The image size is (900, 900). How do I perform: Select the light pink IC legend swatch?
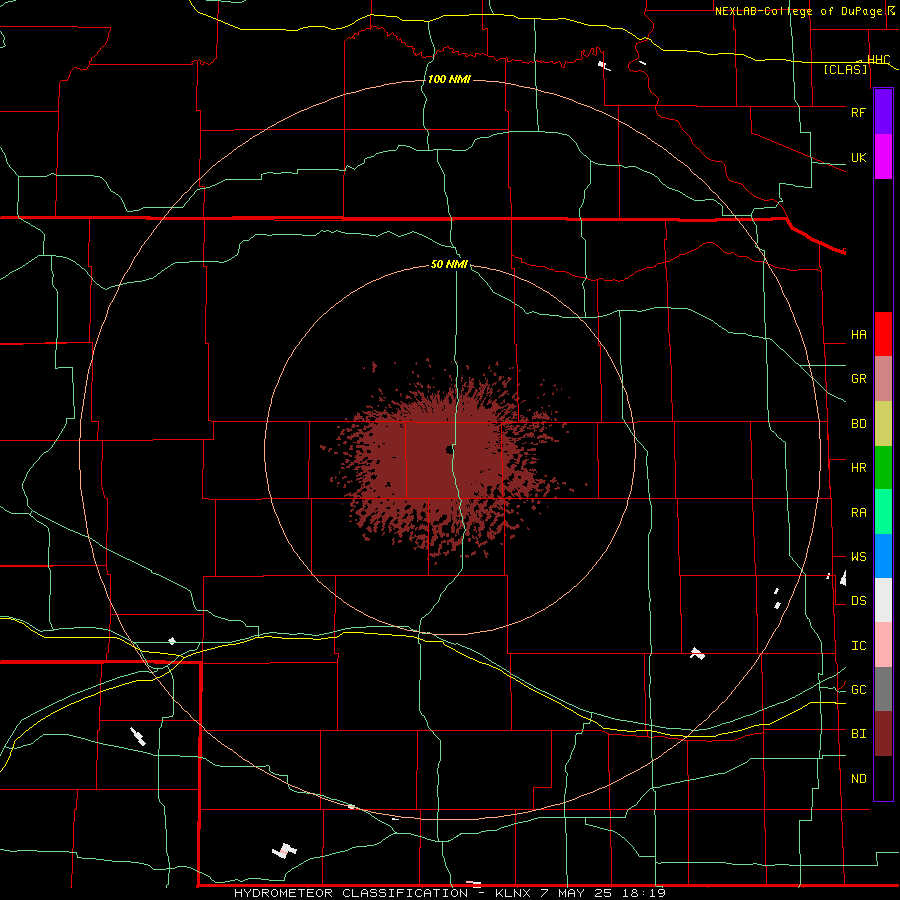883,645
